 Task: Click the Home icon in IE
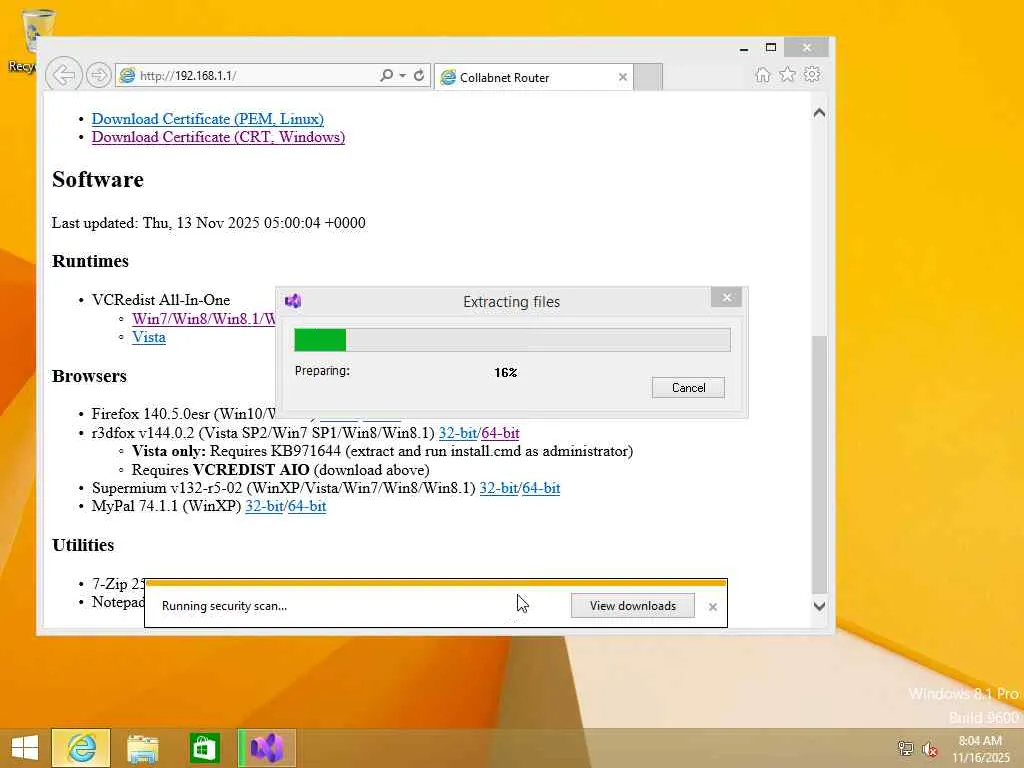763,74
